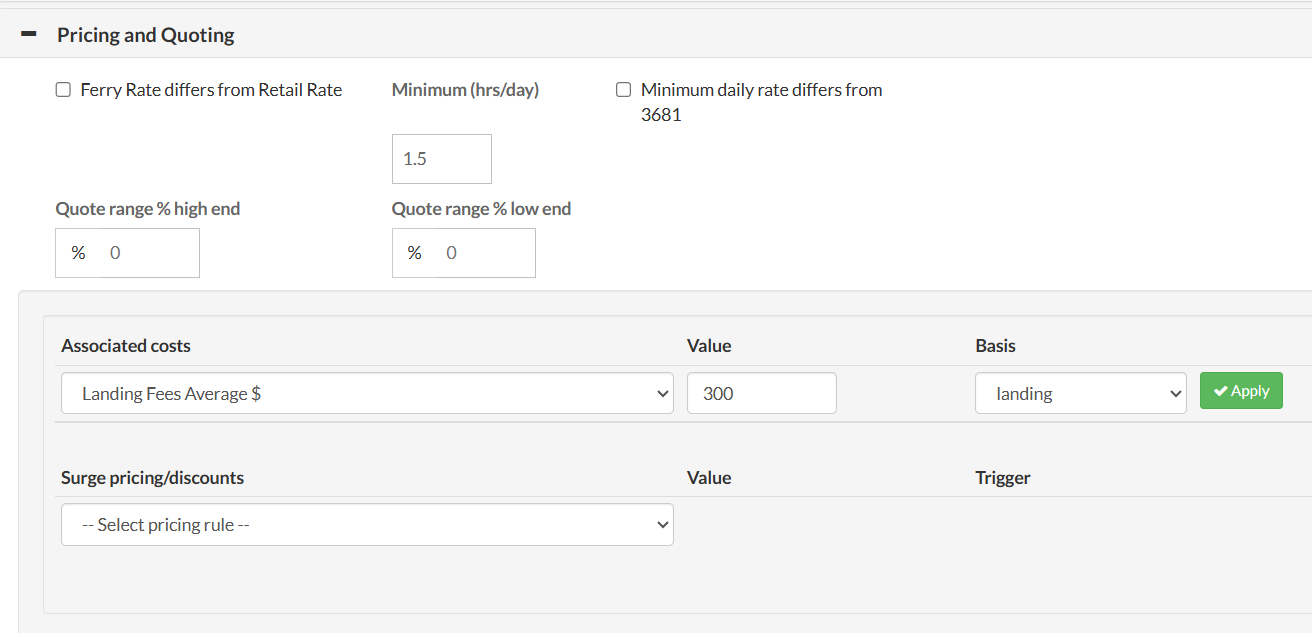Screen dimensions: 1312x633
Task: Click the Trigger column header
Action: pos(1002,478)
